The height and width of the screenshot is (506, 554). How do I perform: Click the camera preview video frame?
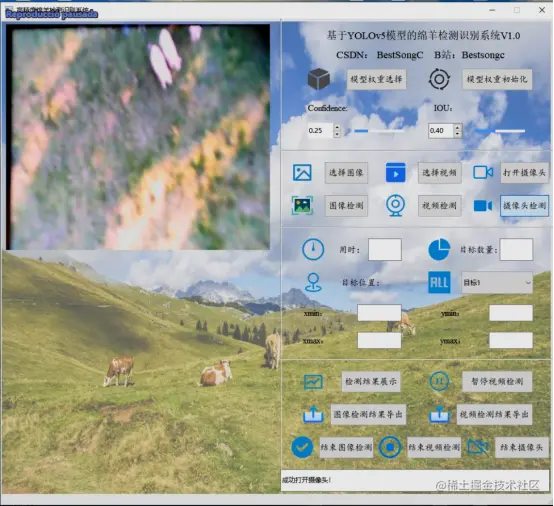138,137
